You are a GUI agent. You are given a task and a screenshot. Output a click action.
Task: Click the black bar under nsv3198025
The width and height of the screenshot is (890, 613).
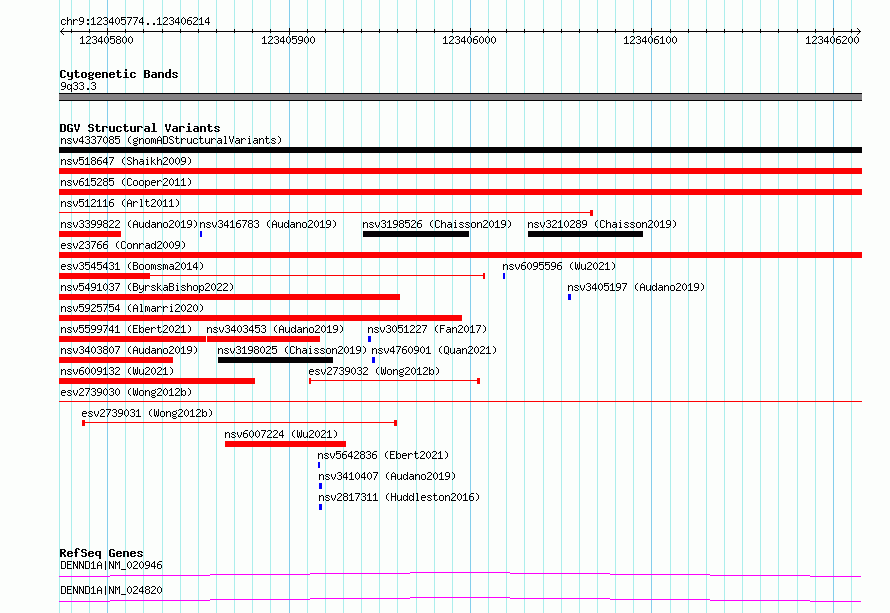[x=275, y=360]
